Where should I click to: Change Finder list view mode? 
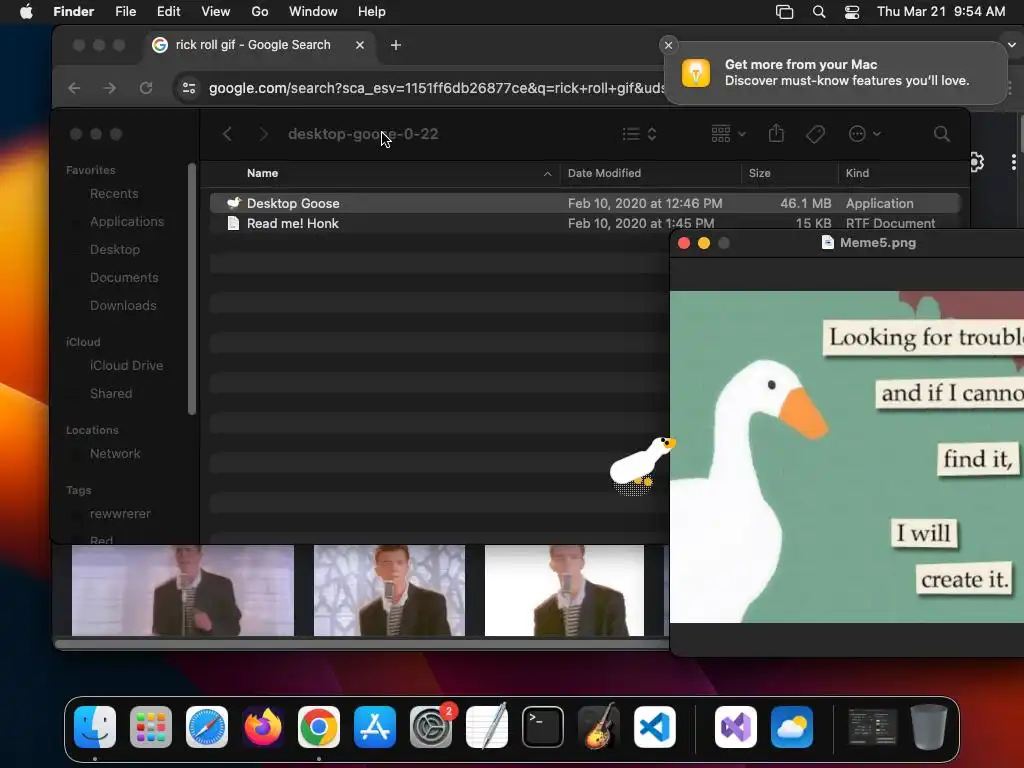click(639, 134)
